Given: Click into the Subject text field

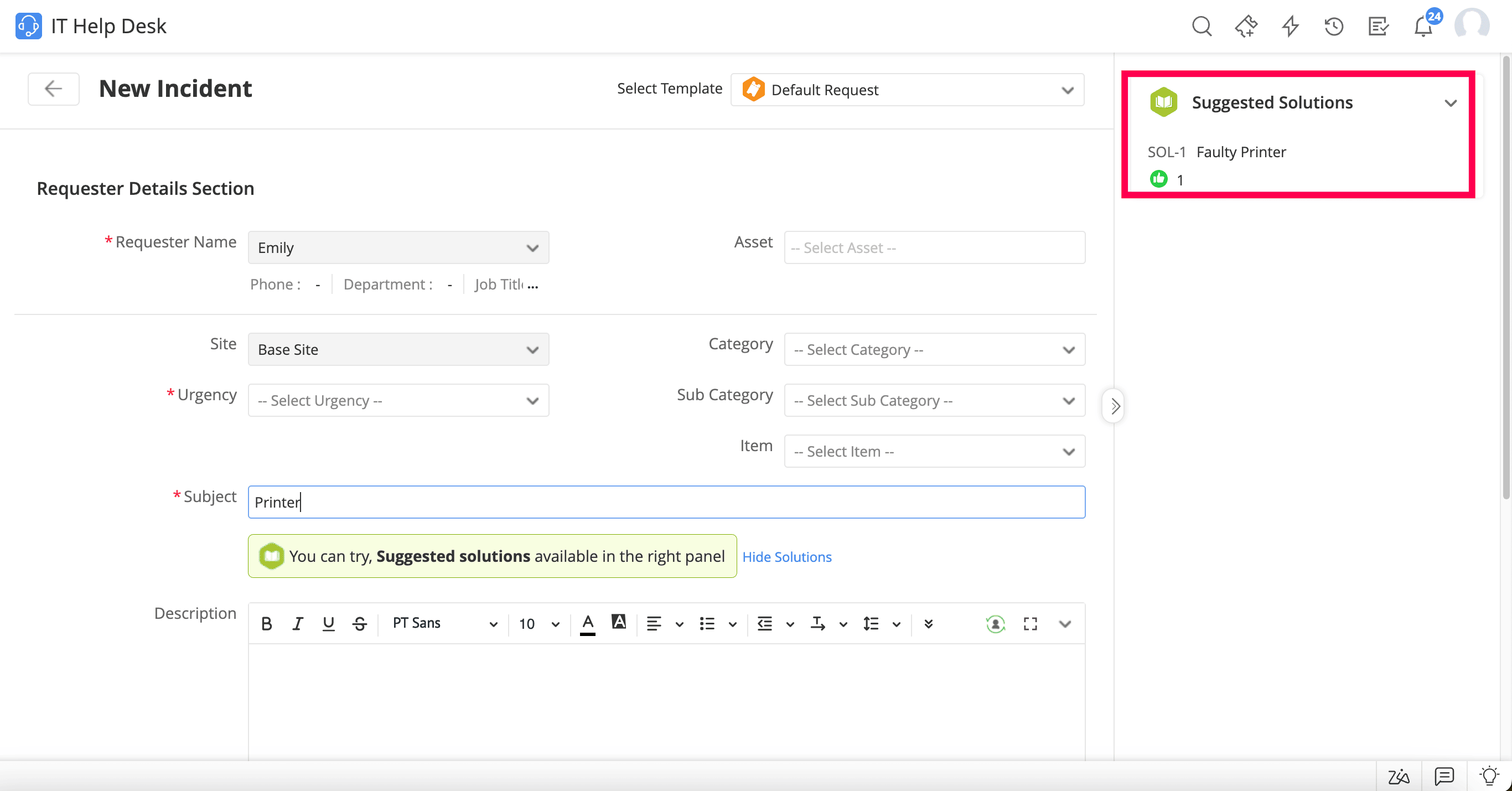Looking at the screenshot, I should click(666, 502).
